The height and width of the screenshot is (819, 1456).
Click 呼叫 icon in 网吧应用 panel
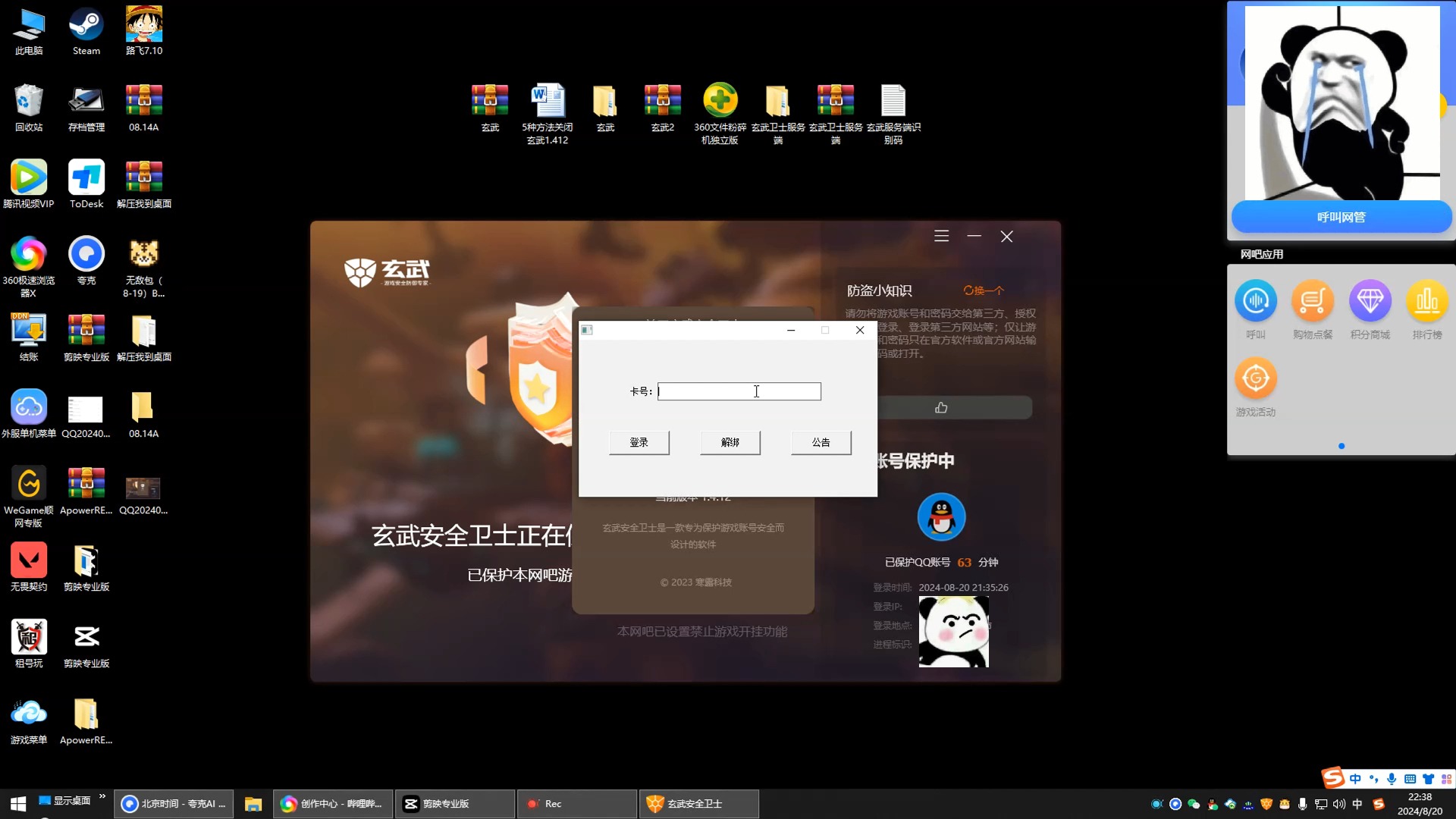point(1256,310)
